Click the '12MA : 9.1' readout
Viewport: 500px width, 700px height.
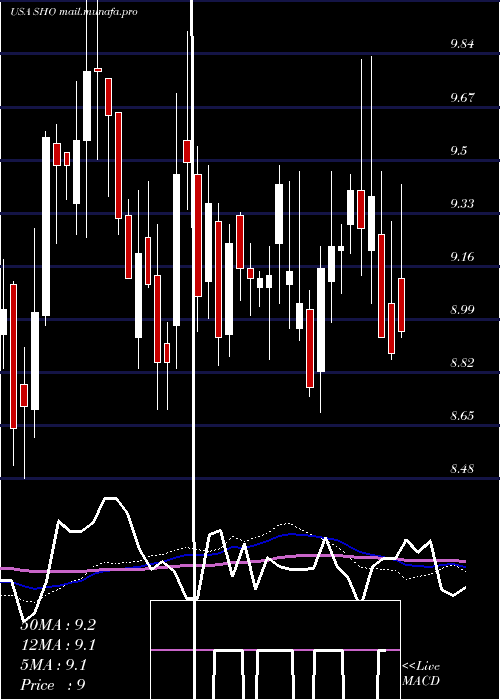click(58, 645)
